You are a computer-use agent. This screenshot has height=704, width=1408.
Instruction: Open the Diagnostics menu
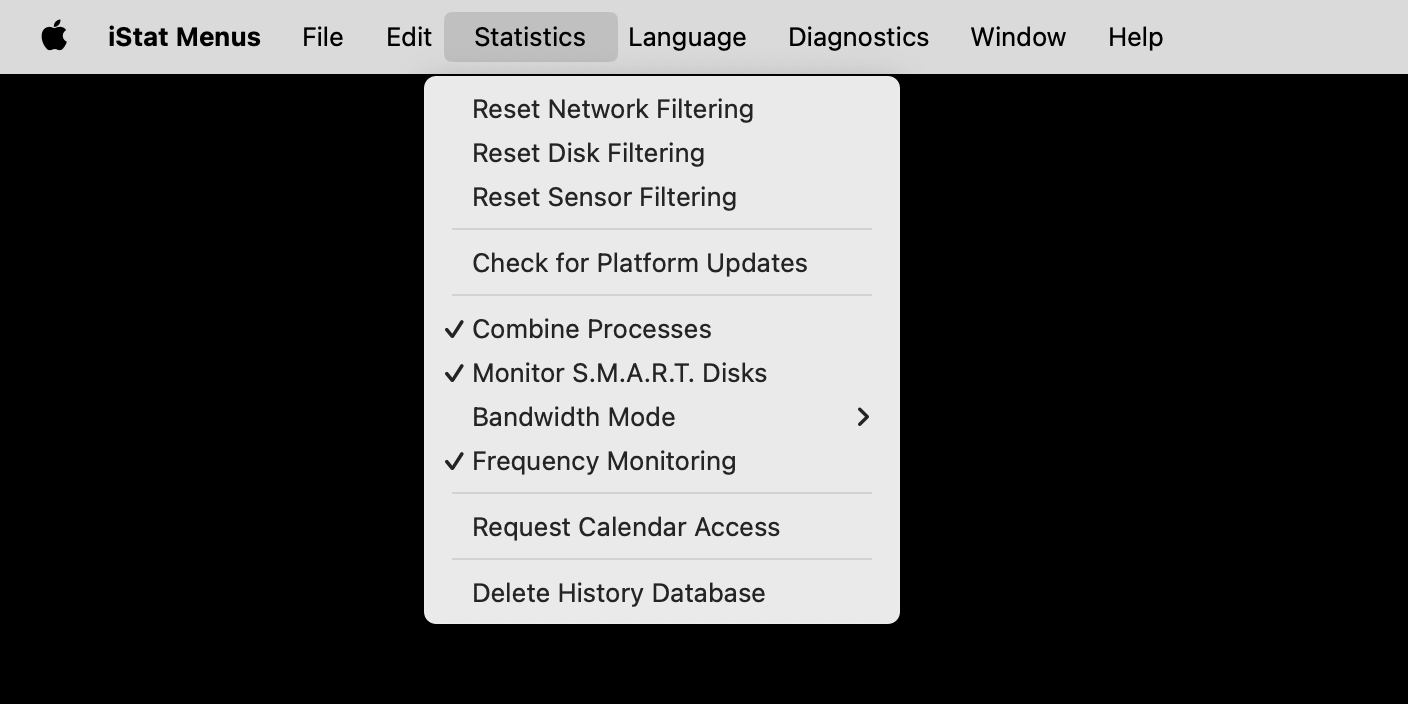coord(858,37)
